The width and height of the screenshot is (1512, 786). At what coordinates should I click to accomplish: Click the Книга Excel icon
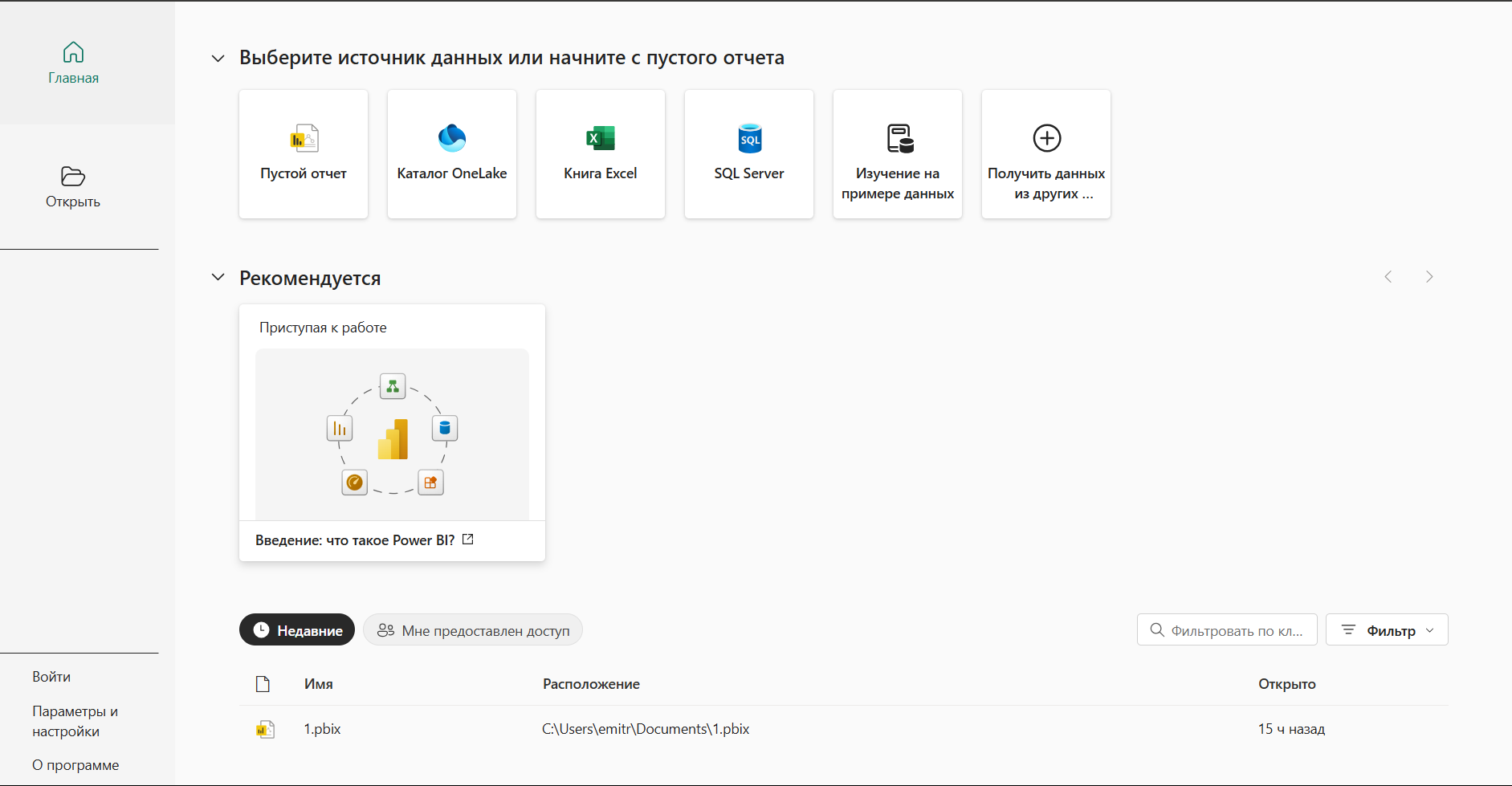[x=600, y=138]
